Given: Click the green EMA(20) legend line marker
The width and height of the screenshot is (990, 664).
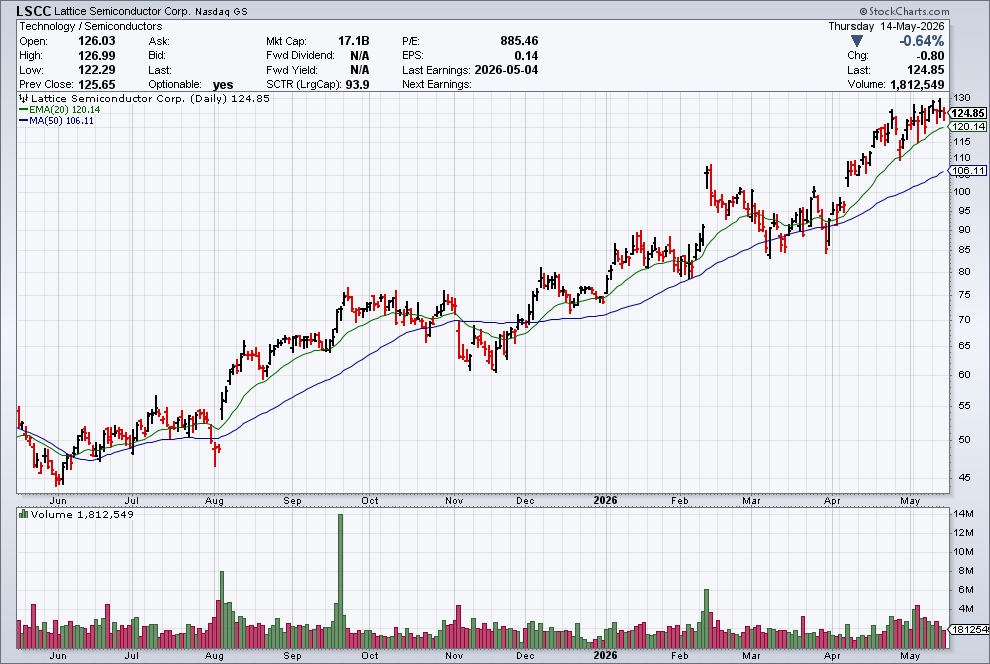Looking at the screenshot, I should pyautogui.click(x=23, y=110).
